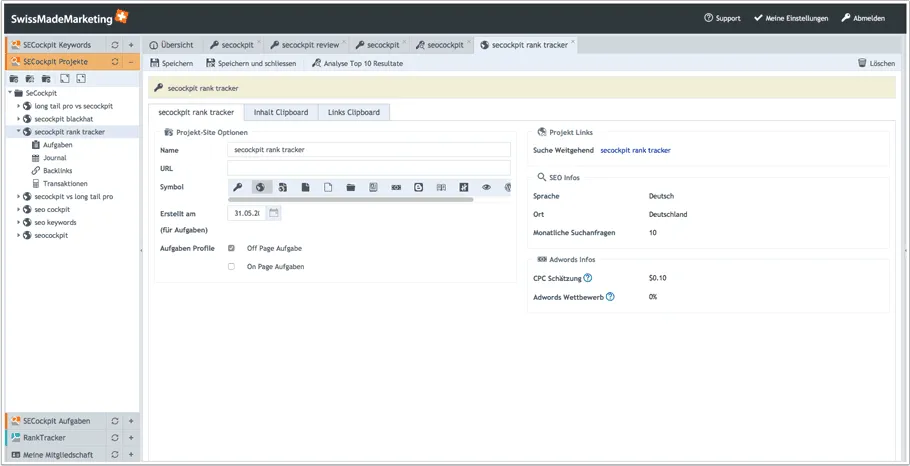Screen dimensions: 910x466
Task: Click into the URL input field
Action: pos(368,168)
